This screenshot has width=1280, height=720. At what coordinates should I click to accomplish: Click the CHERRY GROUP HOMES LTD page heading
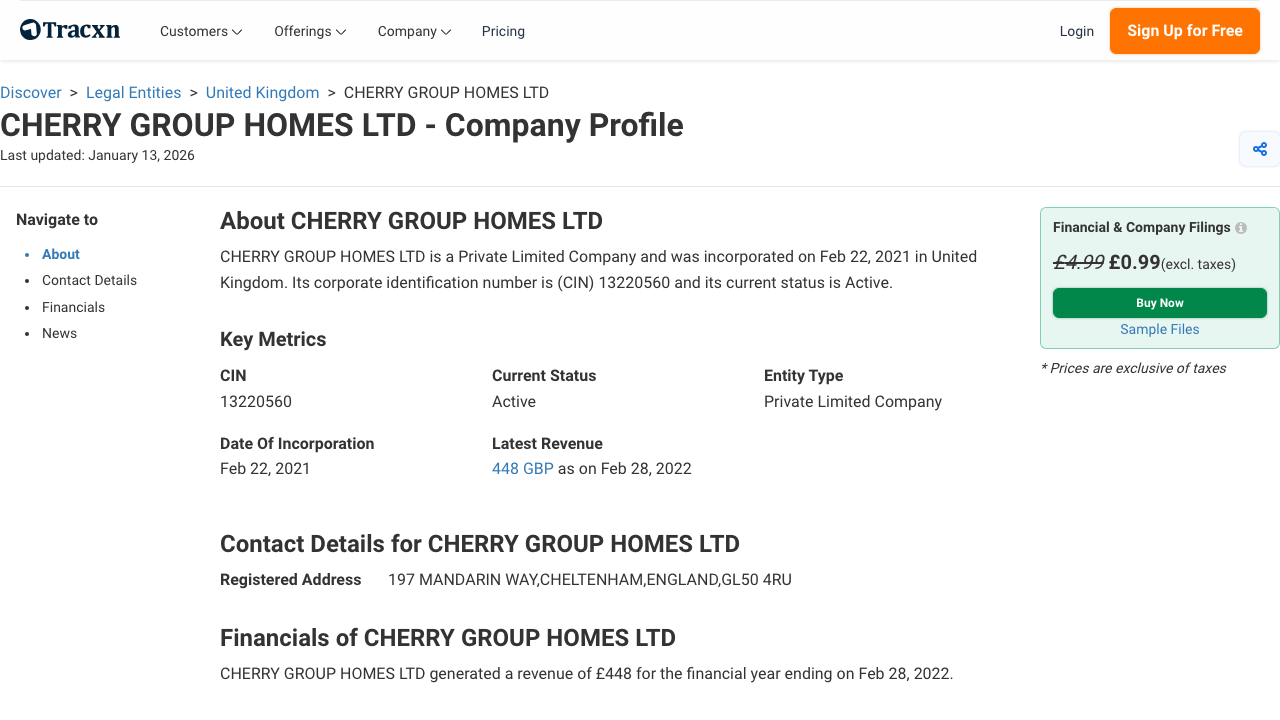[x=341, y=125]
